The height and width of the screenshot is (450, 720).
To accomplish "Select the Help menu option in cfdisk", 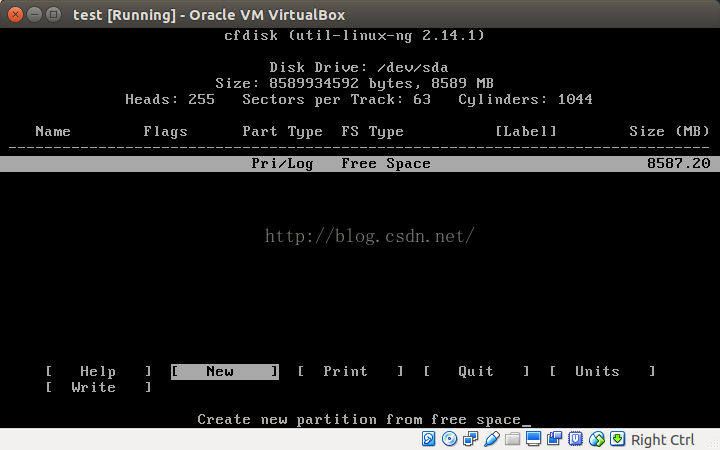I will point(98,371).
